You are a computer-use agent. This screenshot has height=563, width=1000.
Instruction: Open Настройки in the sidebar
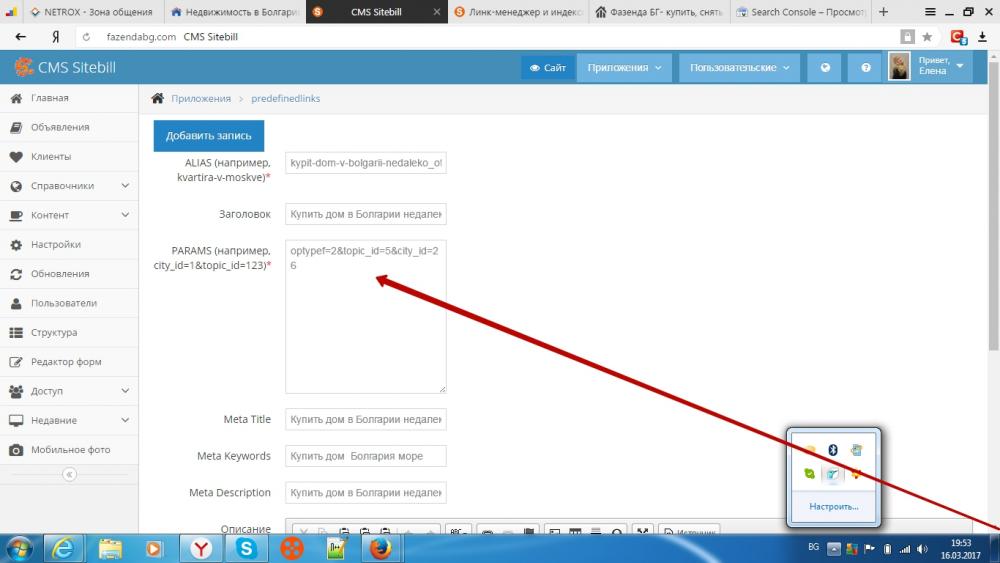pyautogui.click(x=69, y=245)
